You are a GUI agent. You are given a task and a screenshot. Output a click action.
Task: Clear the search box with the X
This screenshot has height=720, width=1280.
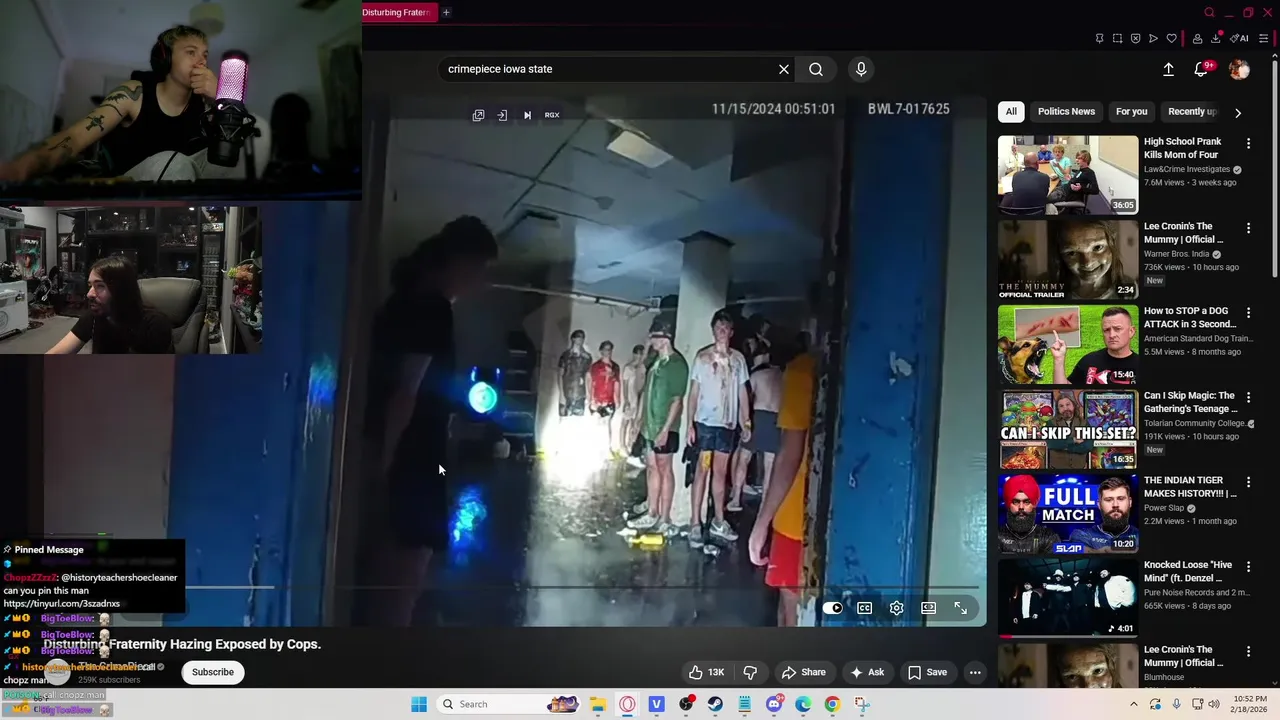tap(784, 69)
